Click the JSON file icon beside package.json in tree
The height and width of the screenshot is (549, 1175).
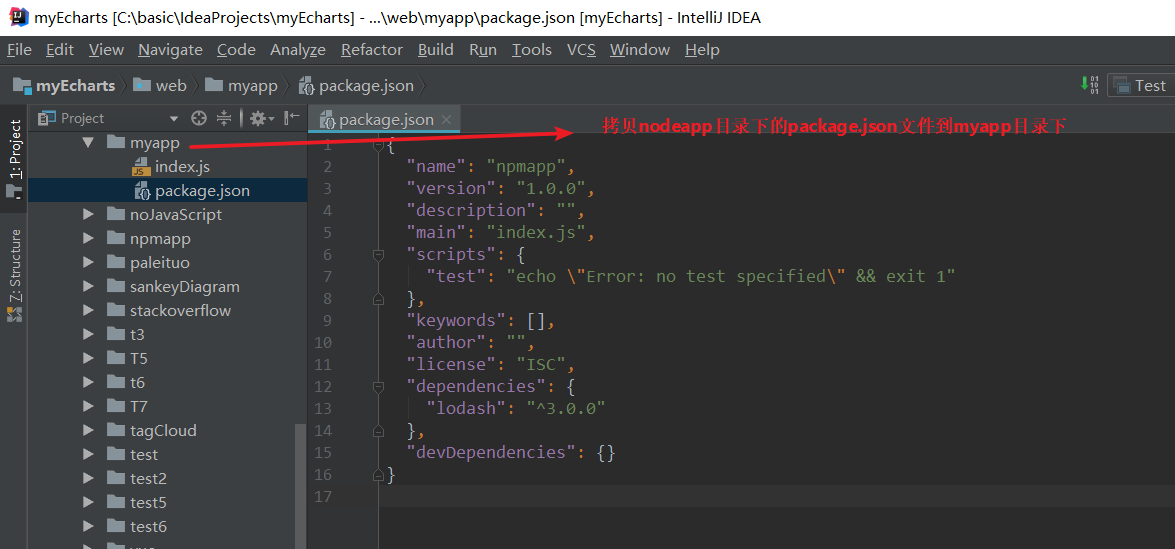click(x=142, y=191)
